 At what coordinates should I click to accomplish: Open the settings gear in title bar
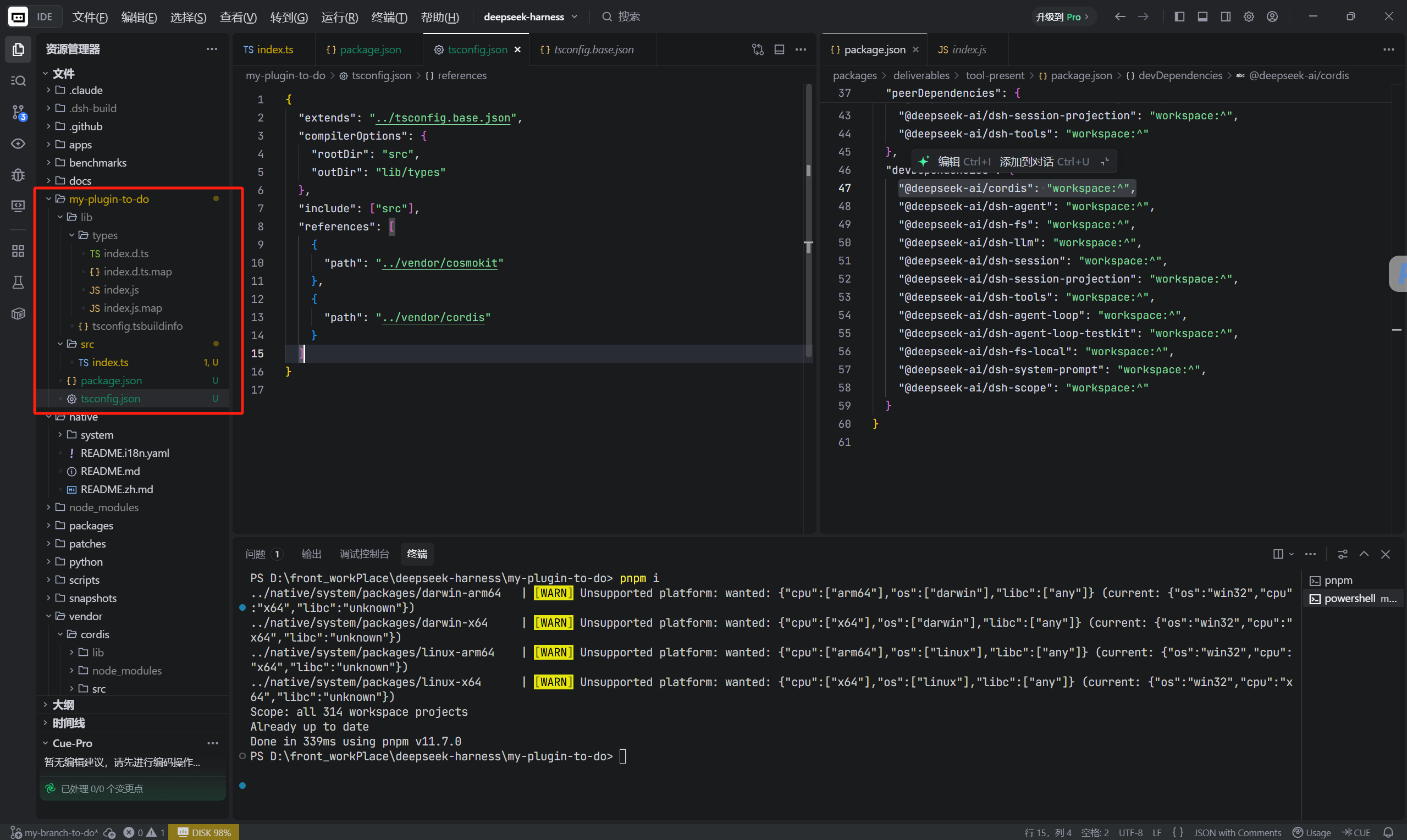click(x=1249, y=17)
